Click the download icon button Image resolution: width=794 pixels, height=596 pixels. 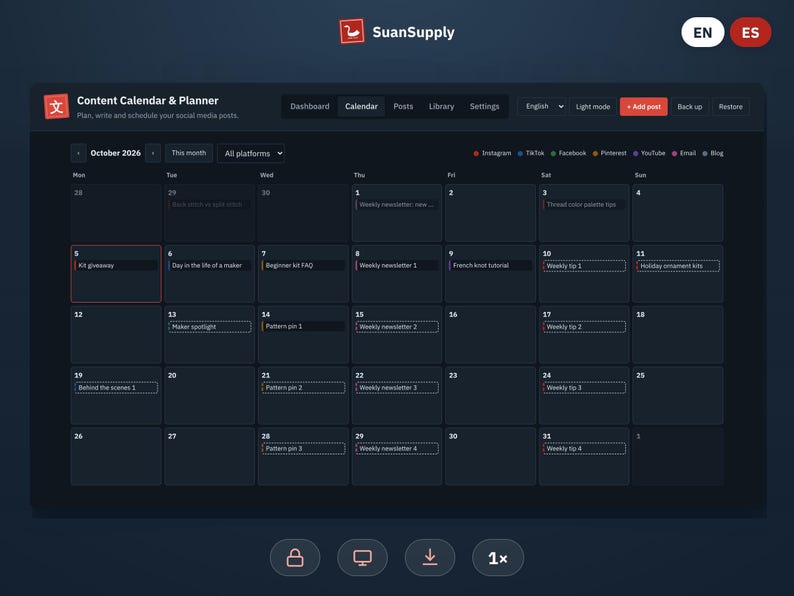(430, 558)
